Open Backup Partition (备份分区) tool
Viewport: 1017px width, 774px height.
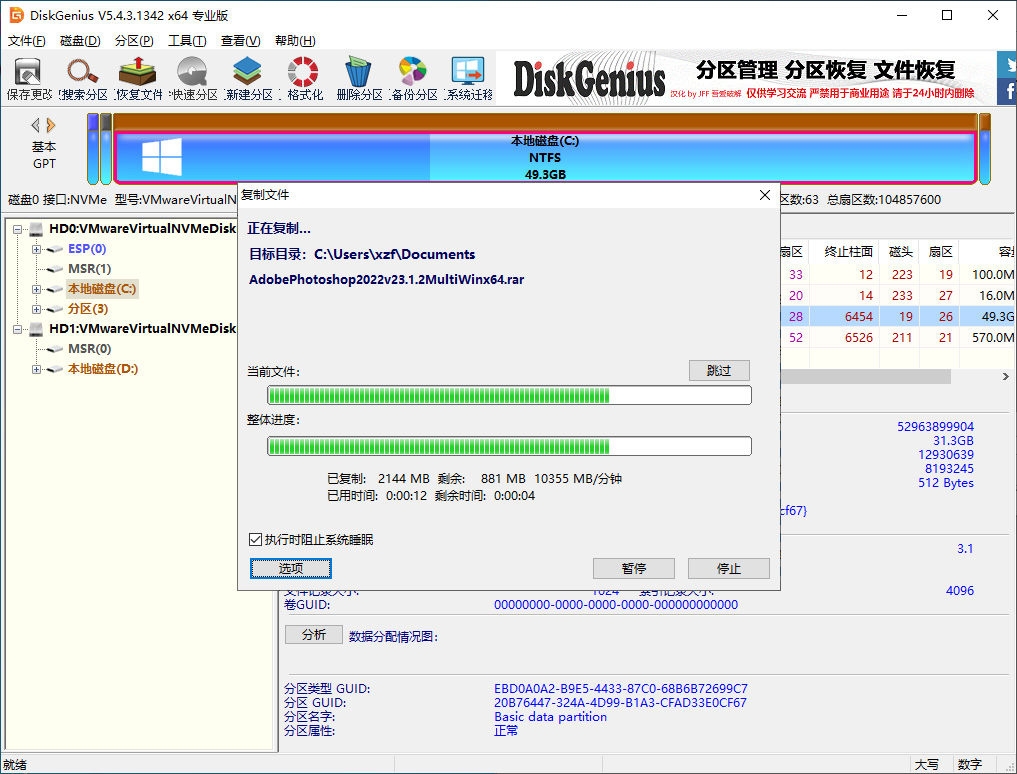(x=414, y=79)
